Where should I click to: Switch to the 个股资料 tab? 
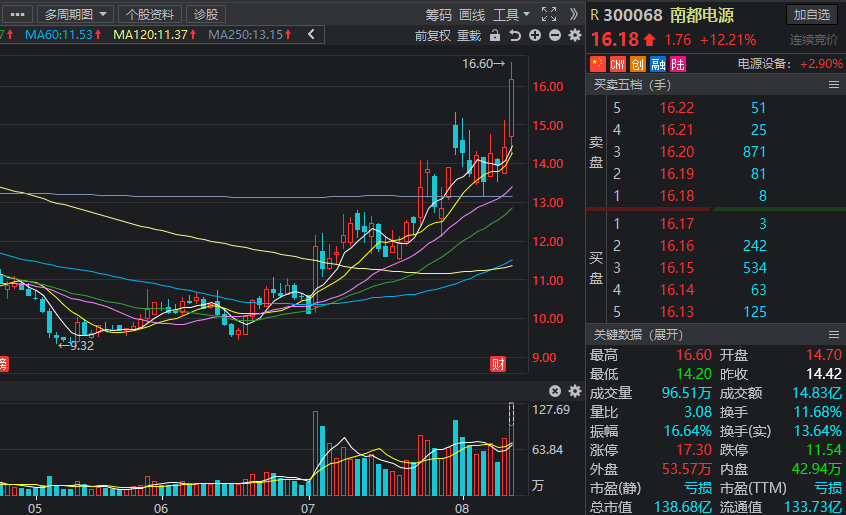pyautogui.click(x=150, y=14)
